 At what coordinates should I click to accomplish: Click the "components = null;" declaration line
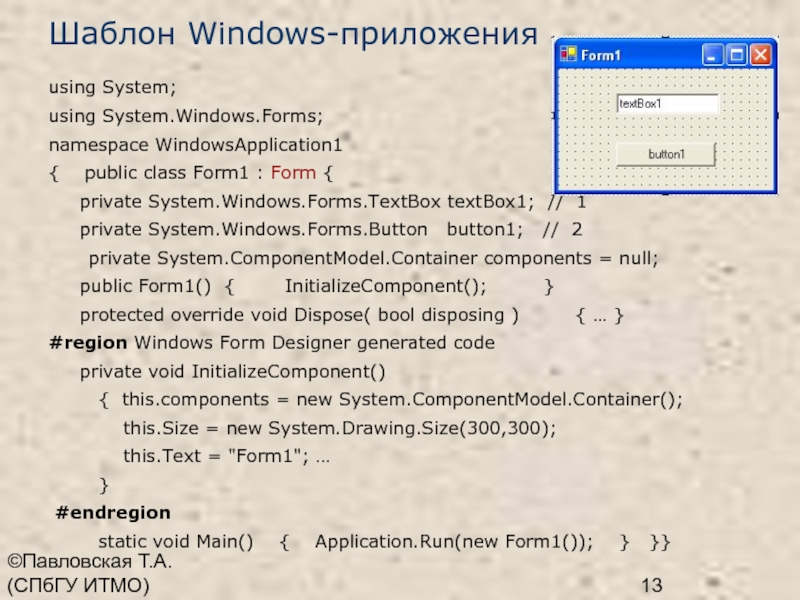(373, 258)
